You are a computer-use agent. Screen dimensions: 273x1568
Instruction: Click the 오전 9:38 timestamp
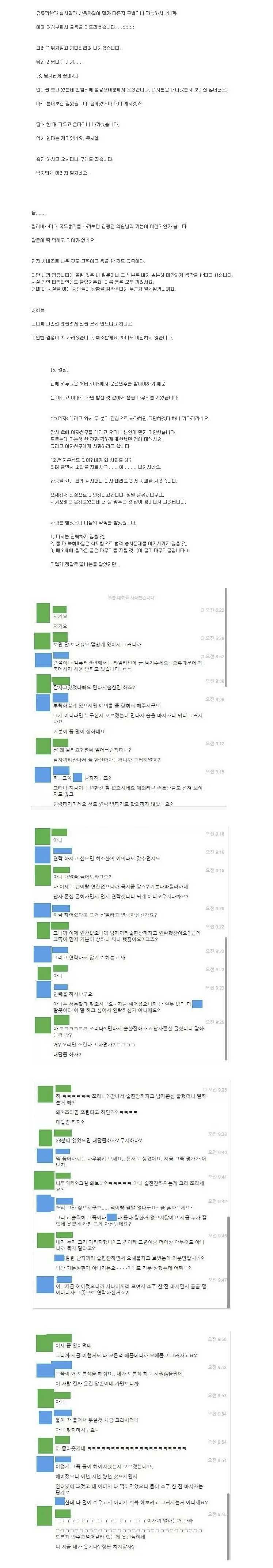(x=217, y=1134)
